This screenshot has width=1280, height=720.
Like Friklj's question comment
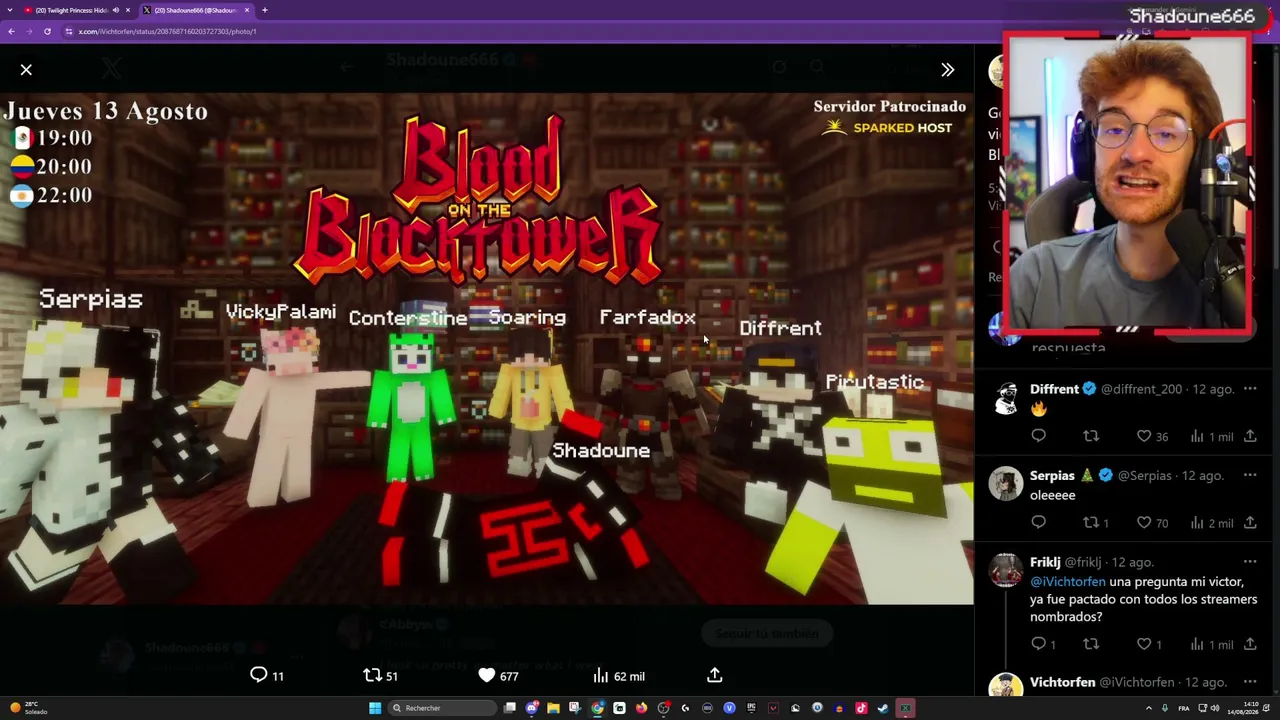point(1149,644)
